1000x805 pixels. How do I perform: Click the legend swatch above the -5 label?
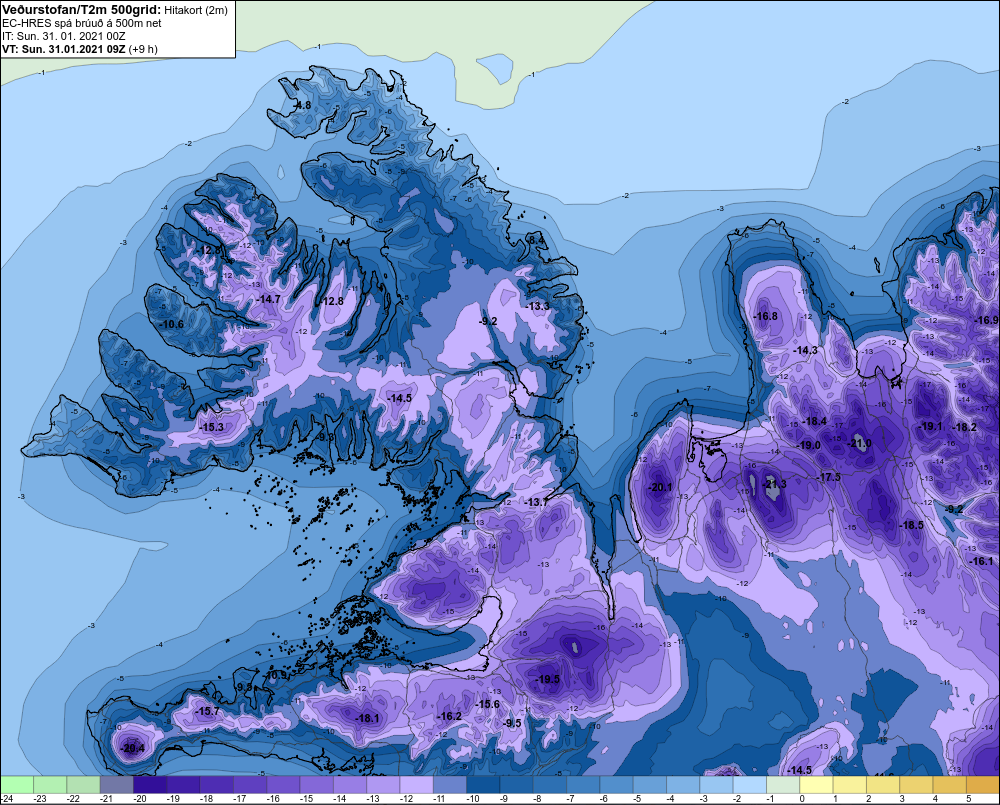coord(650,784)
